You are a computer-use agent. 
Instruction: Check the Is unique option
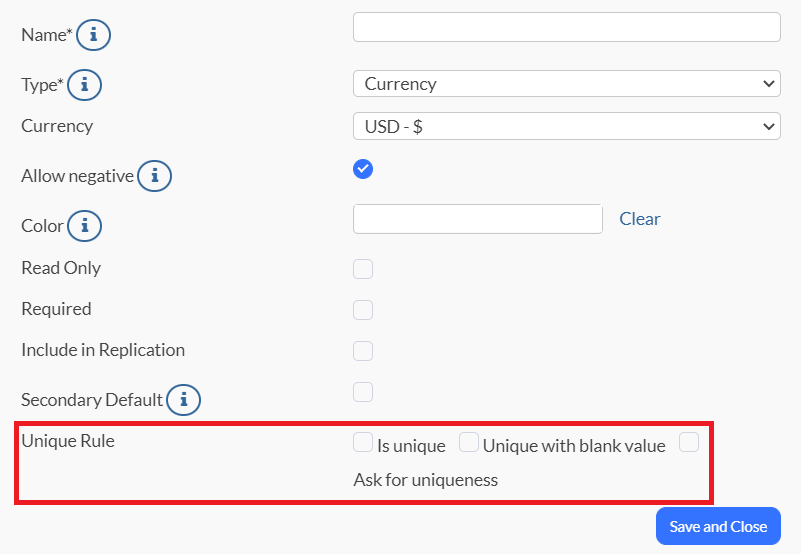click(363, 442)
